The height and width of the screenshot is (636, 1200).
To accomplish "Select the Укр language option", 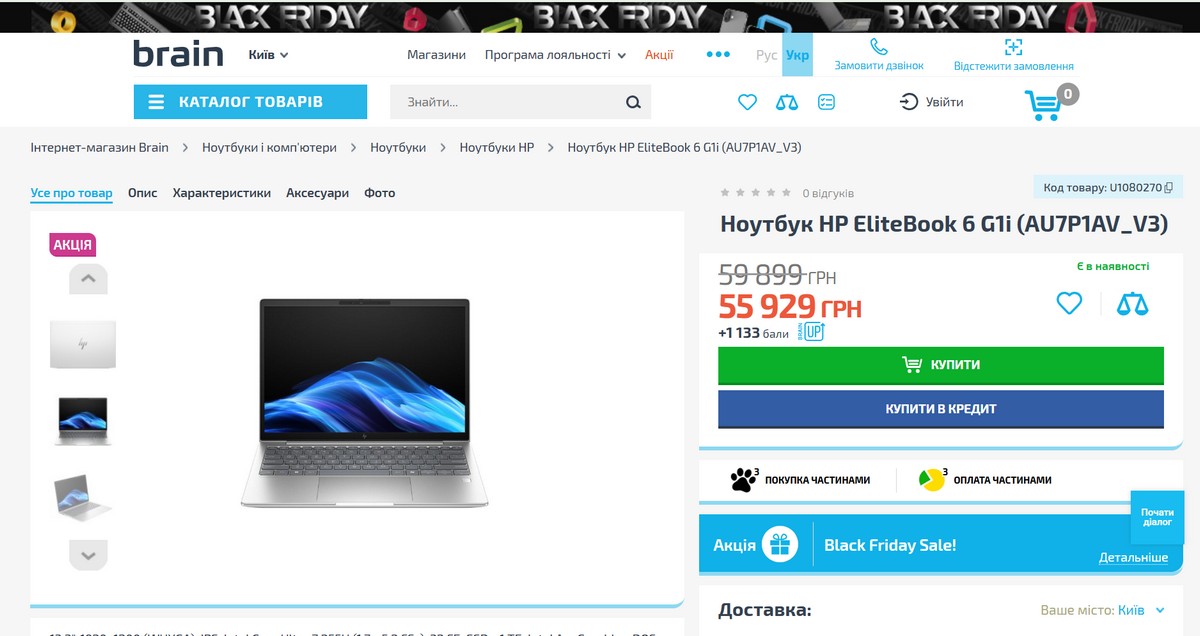I will (797, 55).
